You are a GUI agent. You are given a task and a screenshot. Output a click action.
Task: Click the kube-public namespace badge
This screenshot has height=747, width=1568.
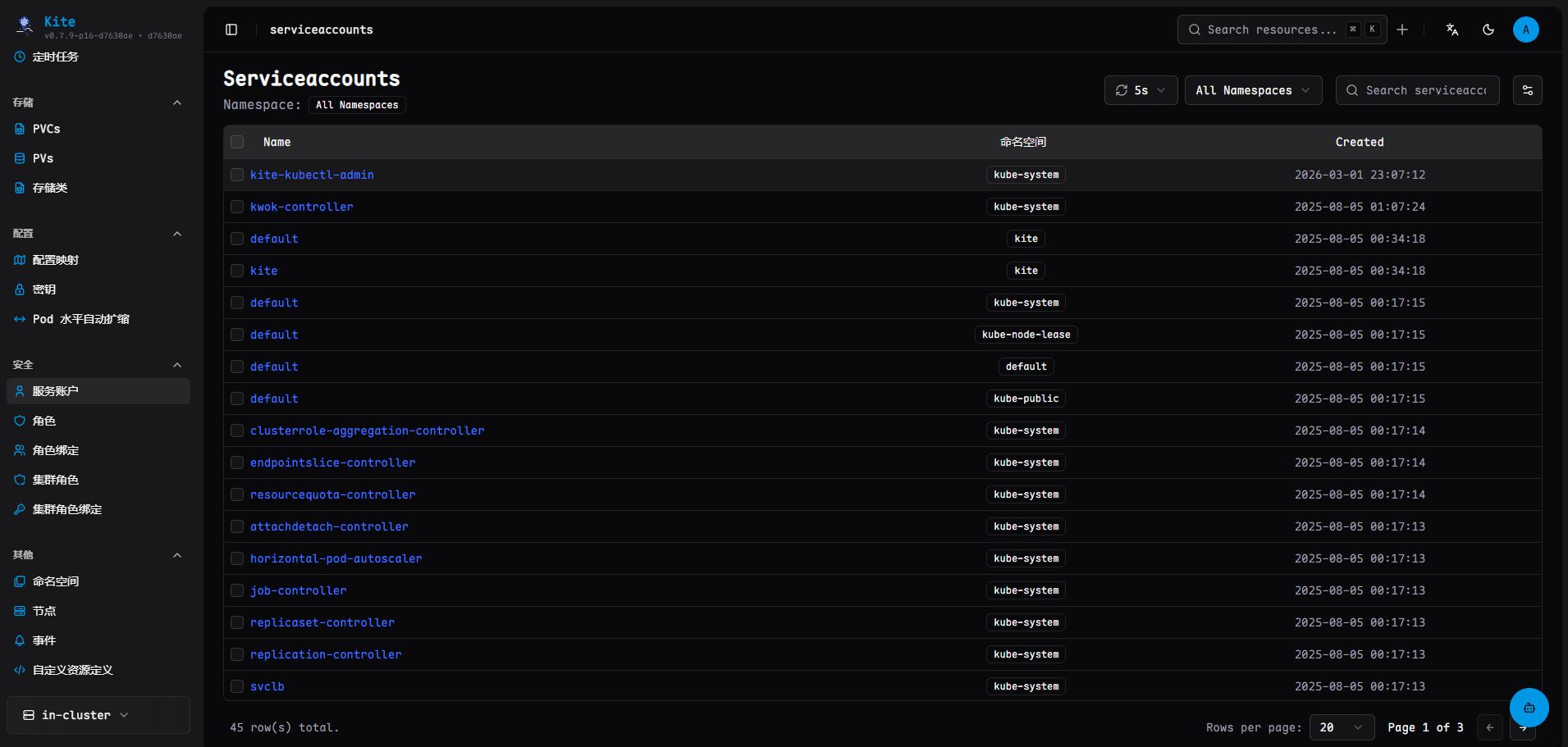point(1026,399)
